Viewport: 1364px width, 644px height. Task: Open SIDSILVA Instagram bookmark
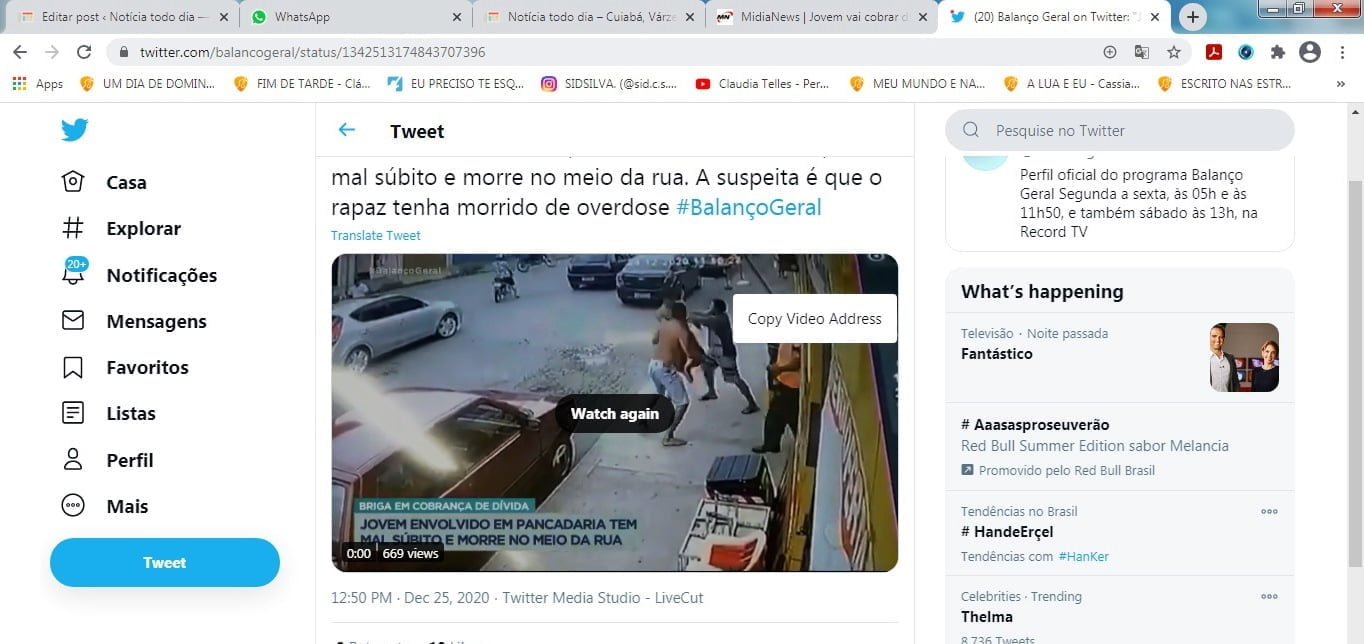(x=609, y=84)
